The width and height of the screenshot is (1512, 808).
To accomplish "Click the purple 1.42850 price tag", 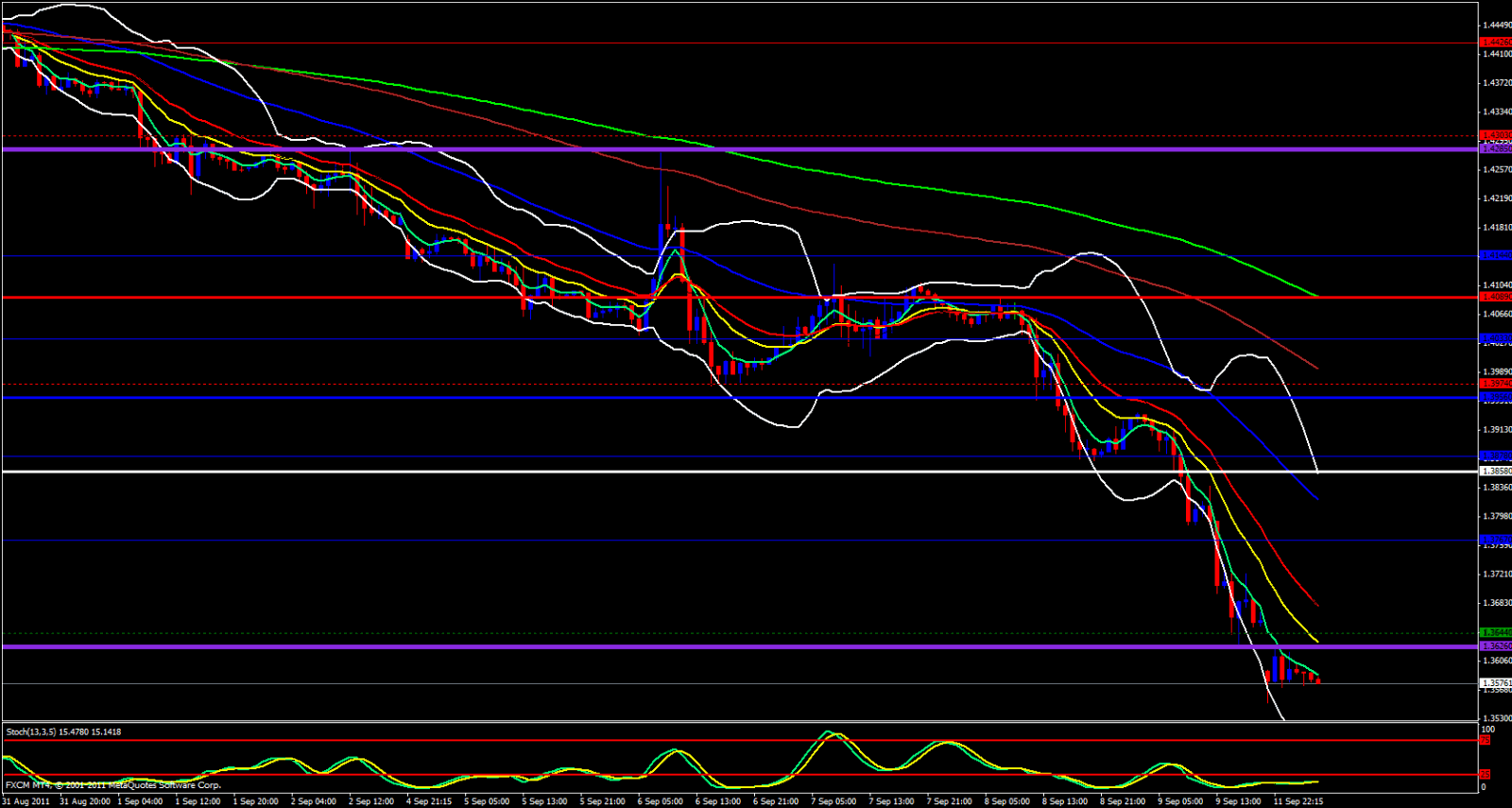I will point(1495,149).
